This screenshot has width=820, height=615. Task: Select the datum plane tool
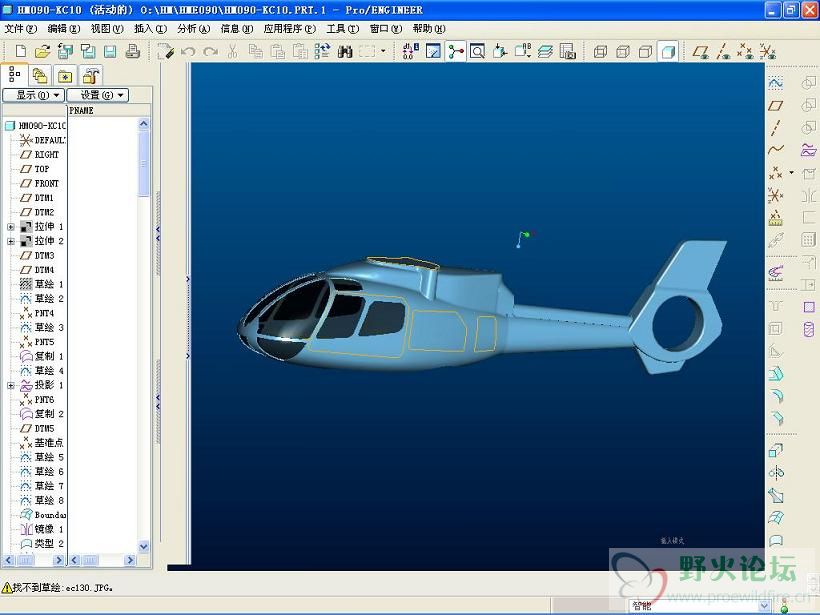(x=776, y=105)
